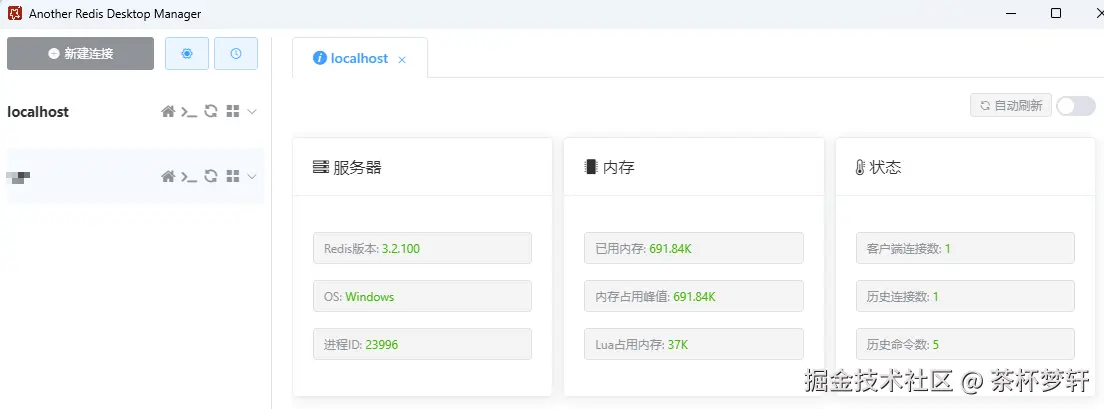
Task: Click the 历史连接数 1 field
Action: [965, 296]
